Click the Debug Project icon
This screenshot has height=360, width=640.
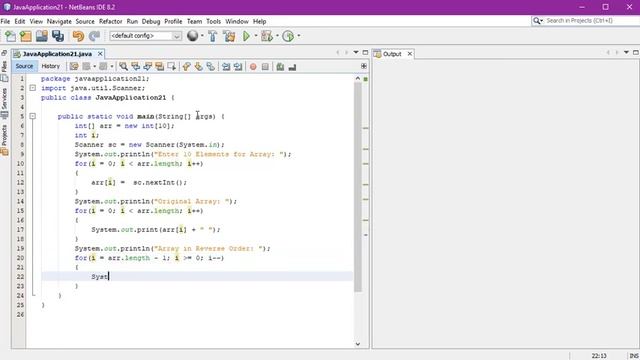[x=267, y=36]
